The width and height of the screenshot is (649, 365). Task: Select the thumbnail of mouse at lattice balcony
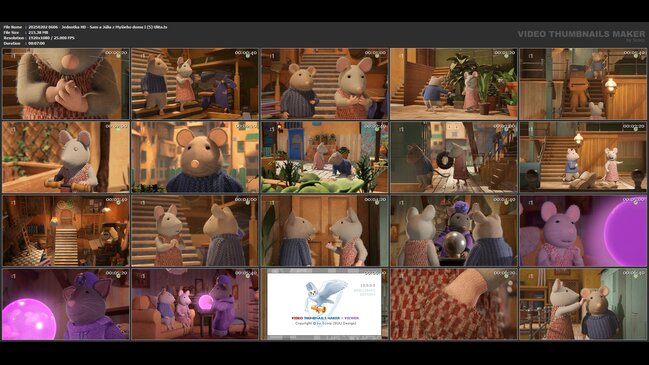click(x=66, y=157)
